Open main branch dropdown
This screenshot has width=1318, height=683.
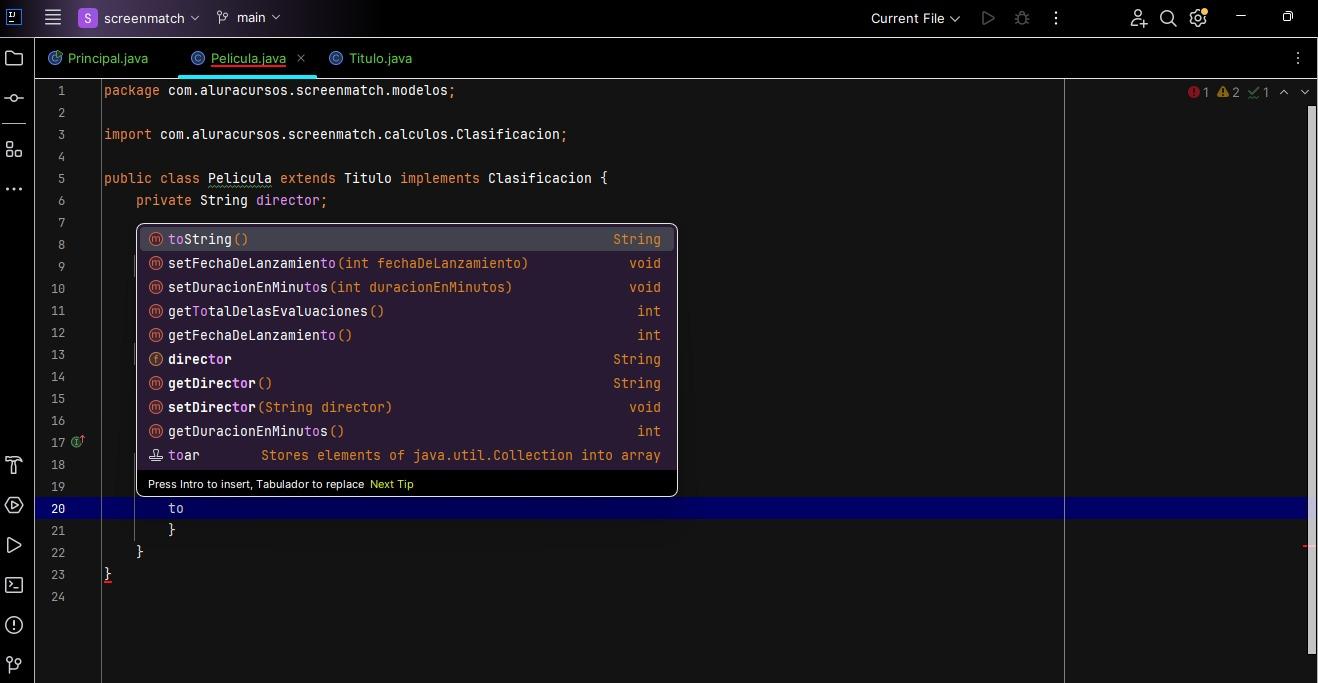[248, 18]
